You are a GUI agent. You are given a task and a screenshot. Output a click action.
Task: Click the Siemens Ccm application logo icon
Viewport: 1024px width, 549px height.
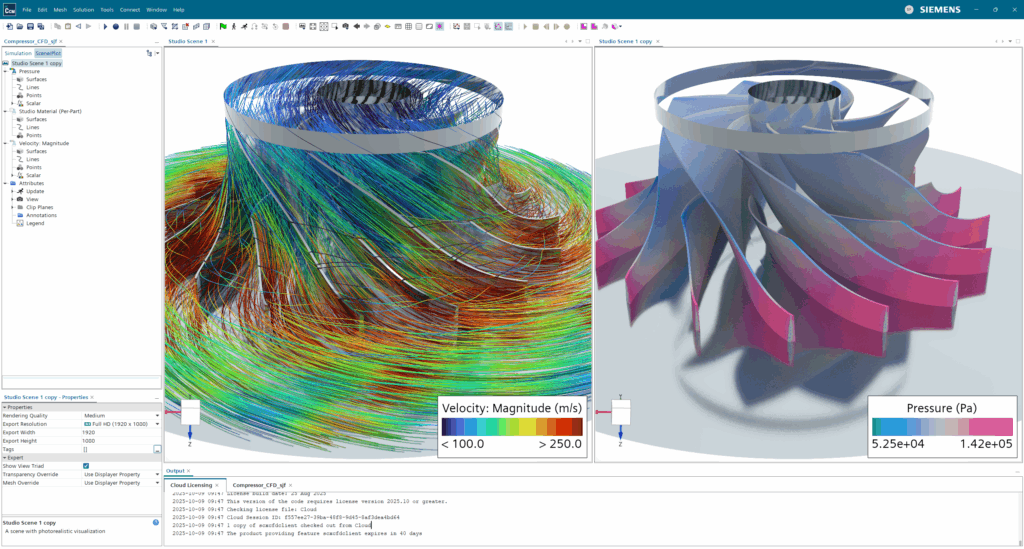(x=9, y=9)
